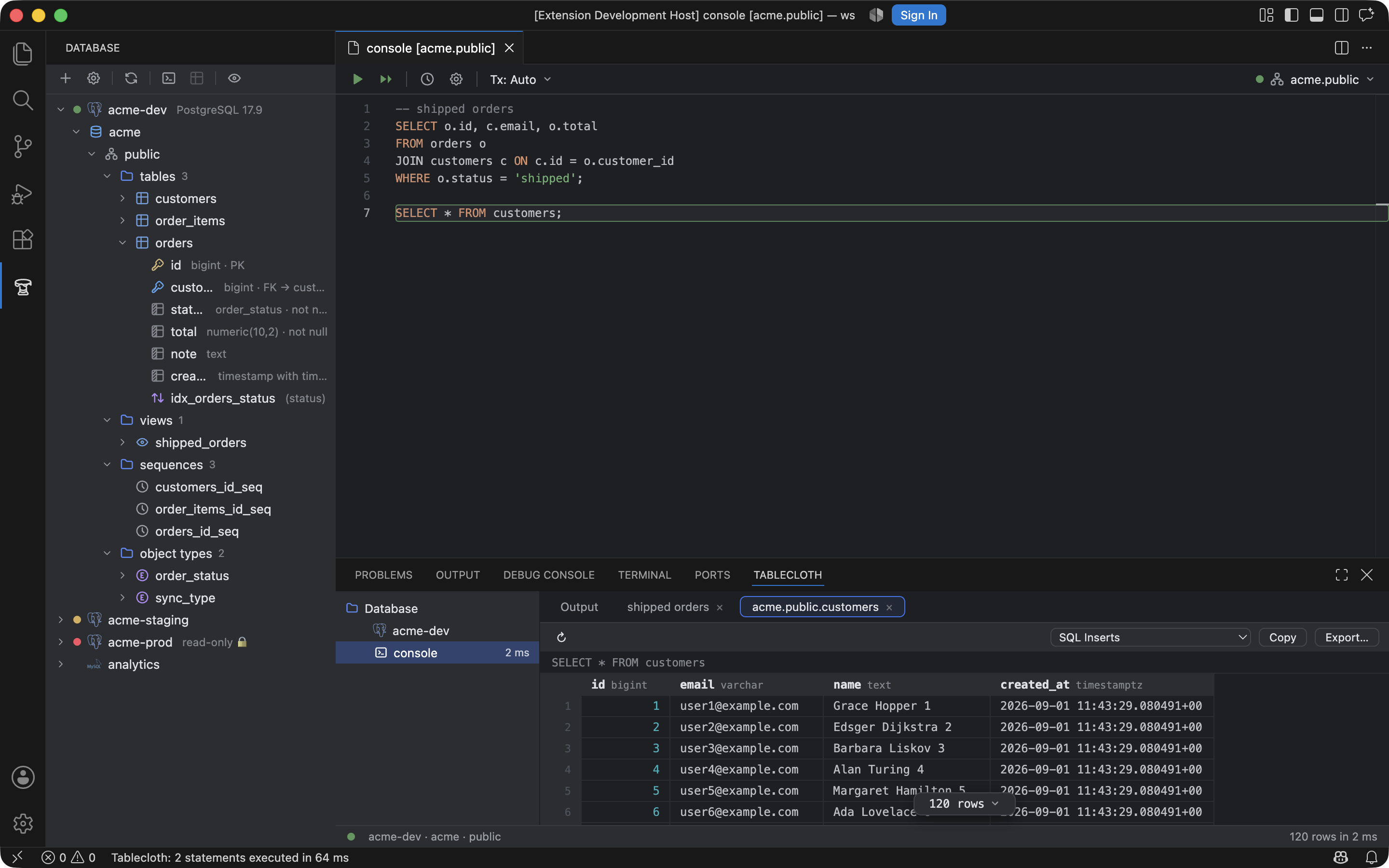
Task: Switch to the DEBUG CONSOLE tab
Action: pyautogui.click(x=549, y=575)
